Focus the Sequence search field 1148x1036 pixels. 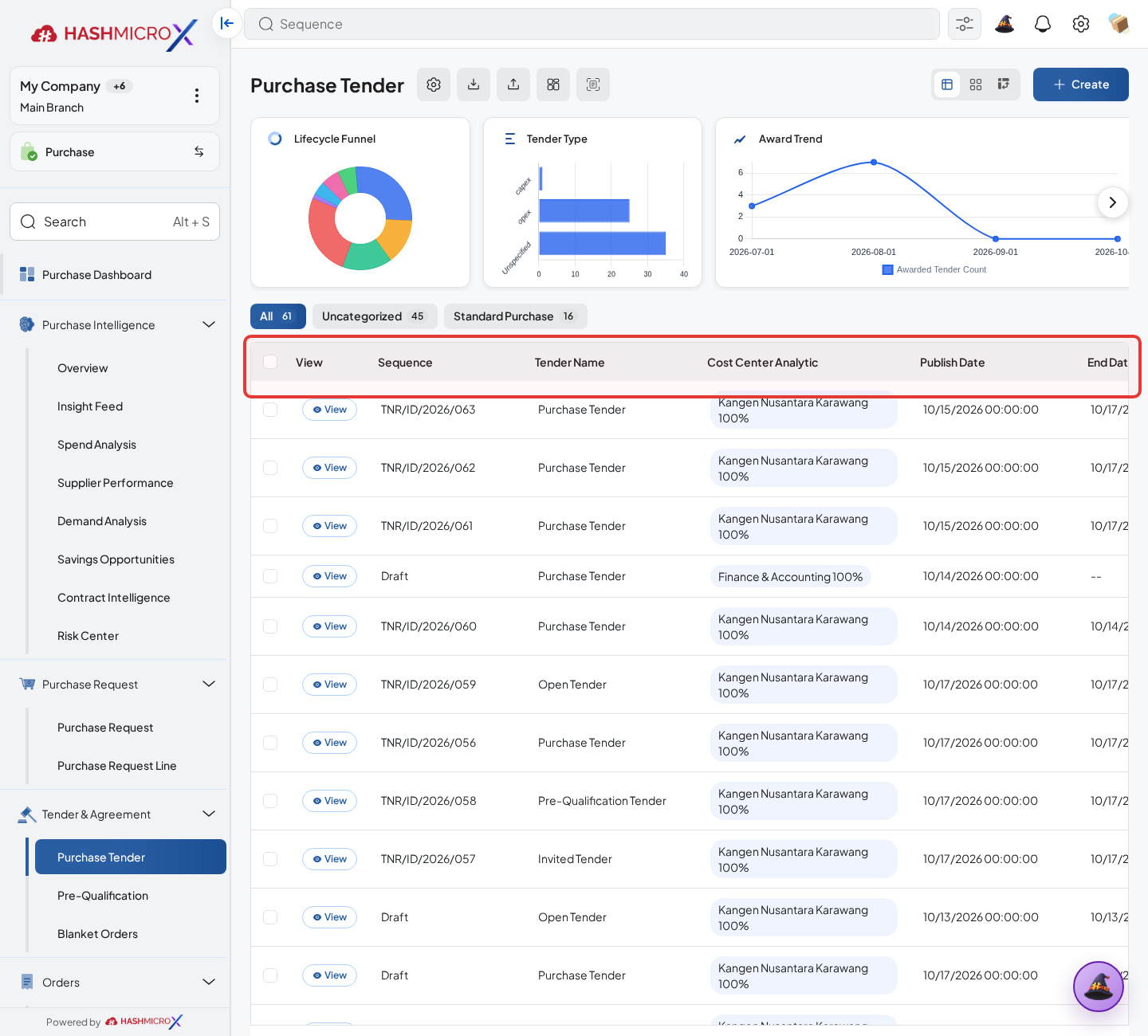pyautogui.click(x=592, y=24)
